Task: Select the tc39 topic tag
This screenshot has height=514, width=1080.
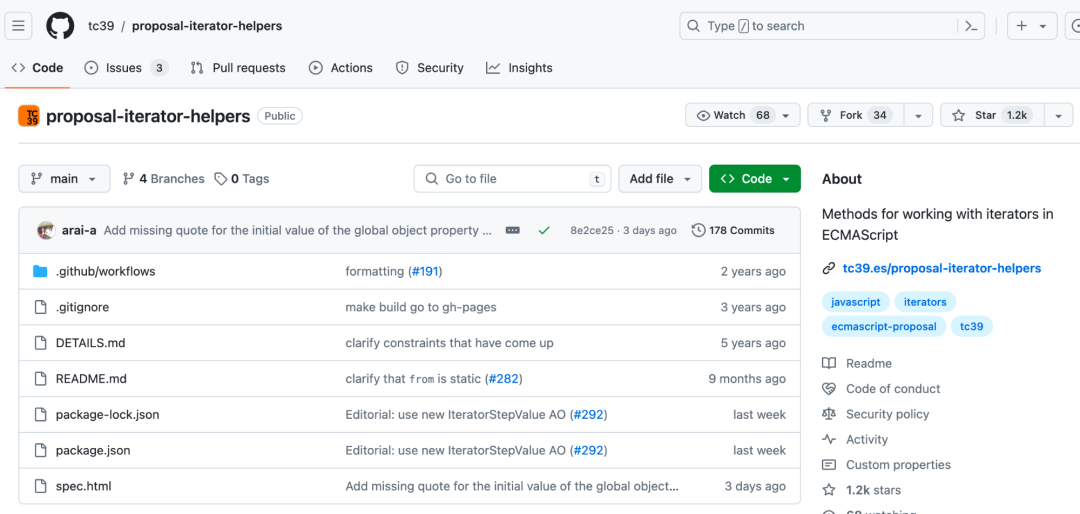Action: pyautogui.click(x=972, y=327)
